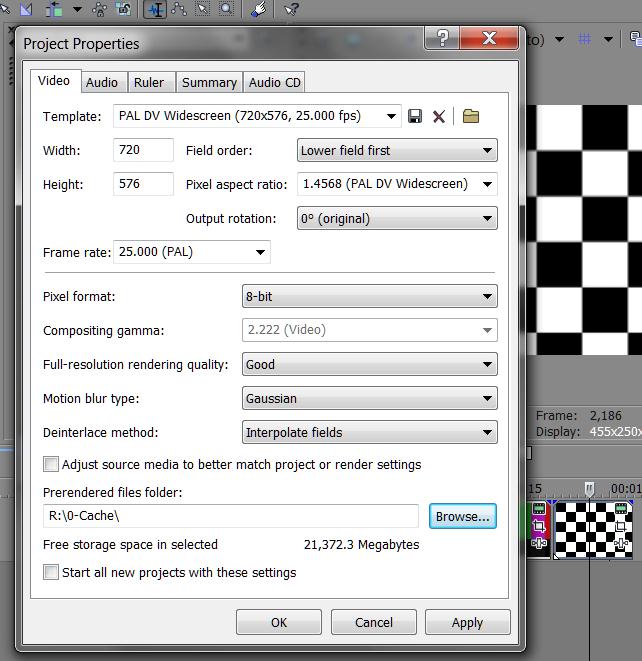Check Start all new projects with settings
The height and width of the screenshot is (661, 642).
coord(51,572)
